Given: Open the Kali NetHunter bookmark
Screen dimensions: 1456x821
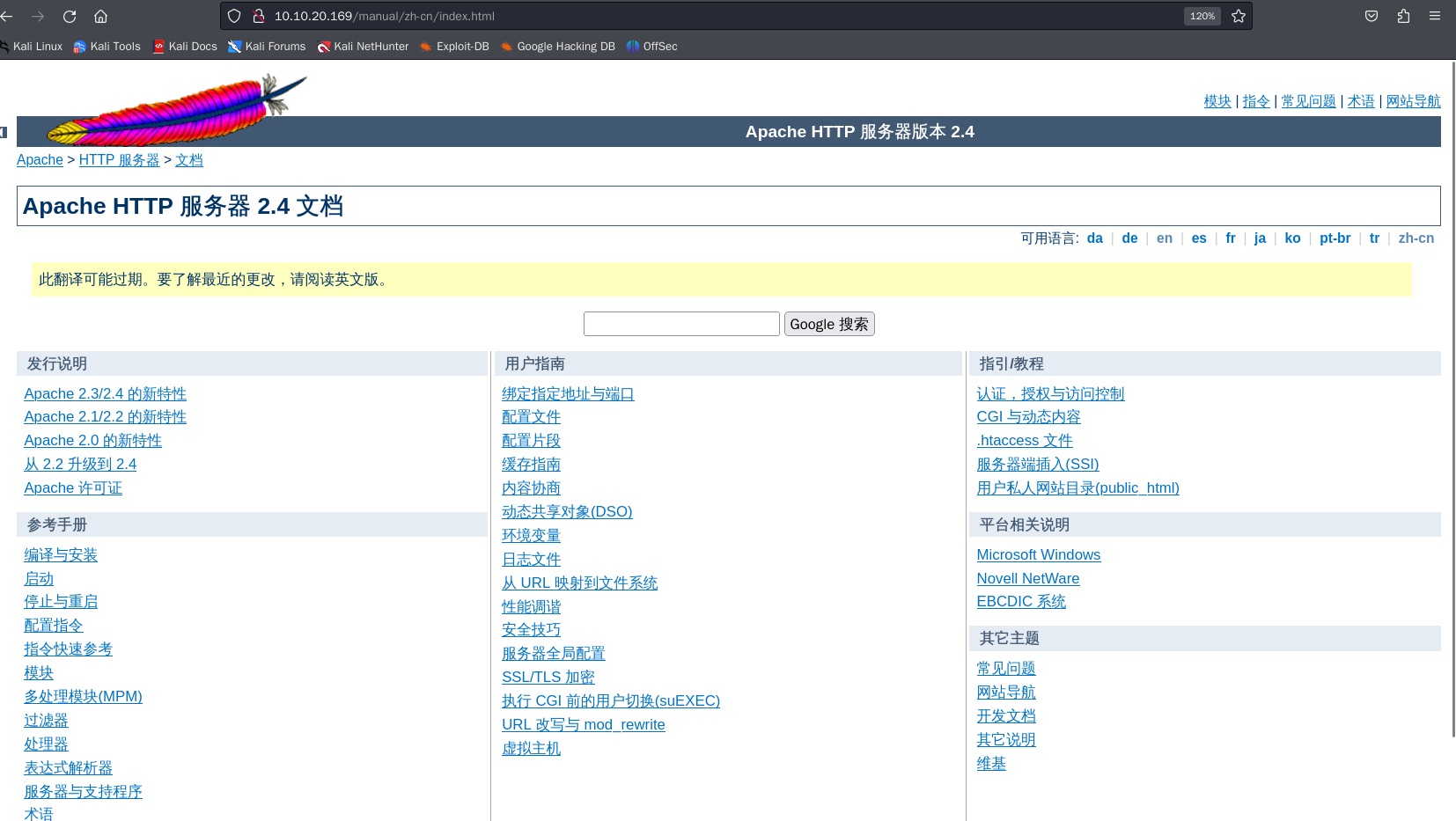Looking at the screenshot, I should point(363,47).
